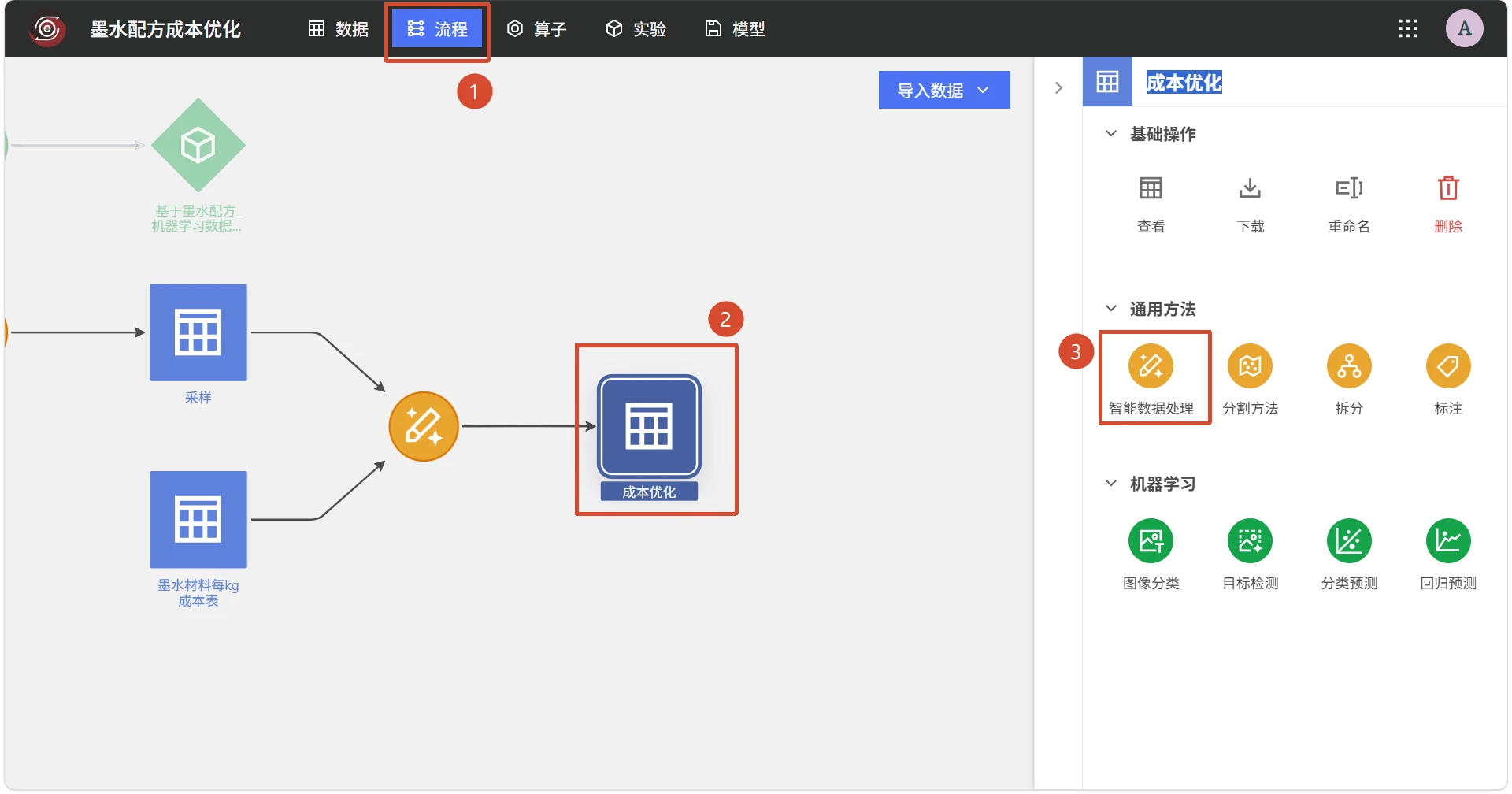Image resolution: width=1512 pixels, height=794 pixels.
Task: Choose the 图像分类 machine learning icon
Action: [1151, 541]
